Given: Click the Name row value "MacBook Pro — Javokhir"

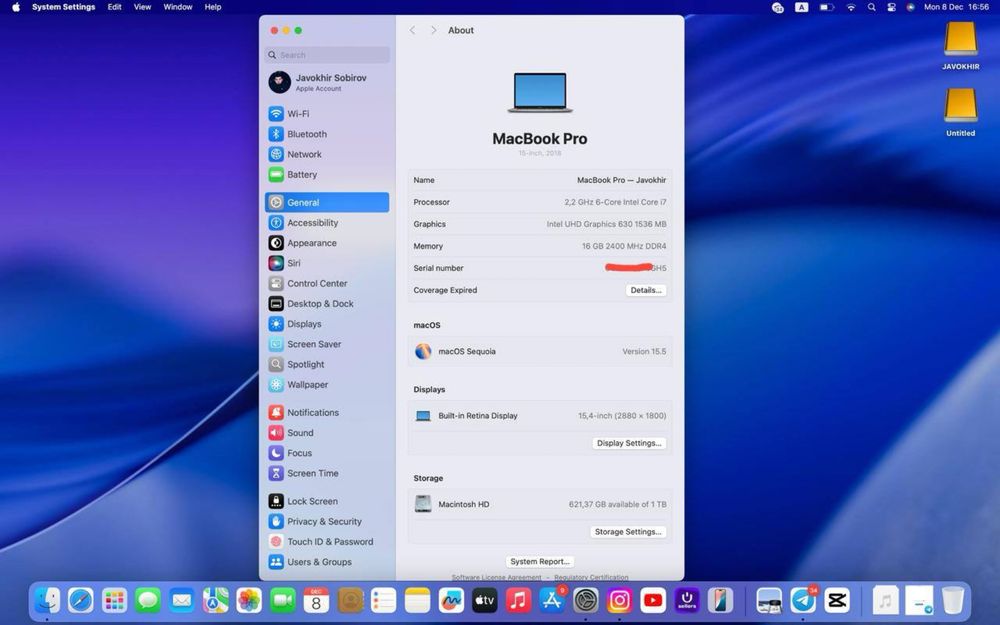Looking at the screenshot, I should tap(621, 180).
